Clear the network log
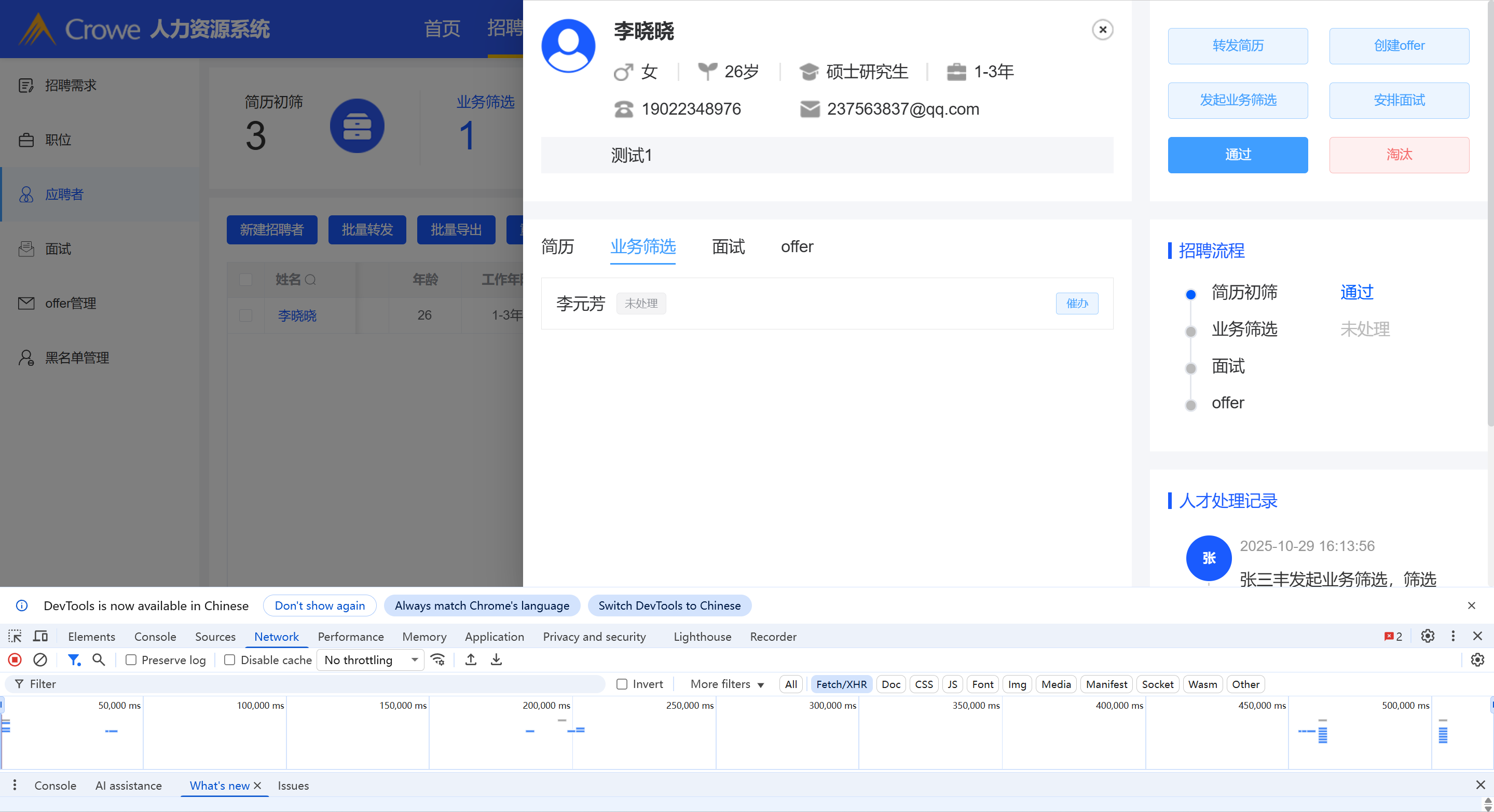This screenshot has height=812, width=1494. [40, 660]
